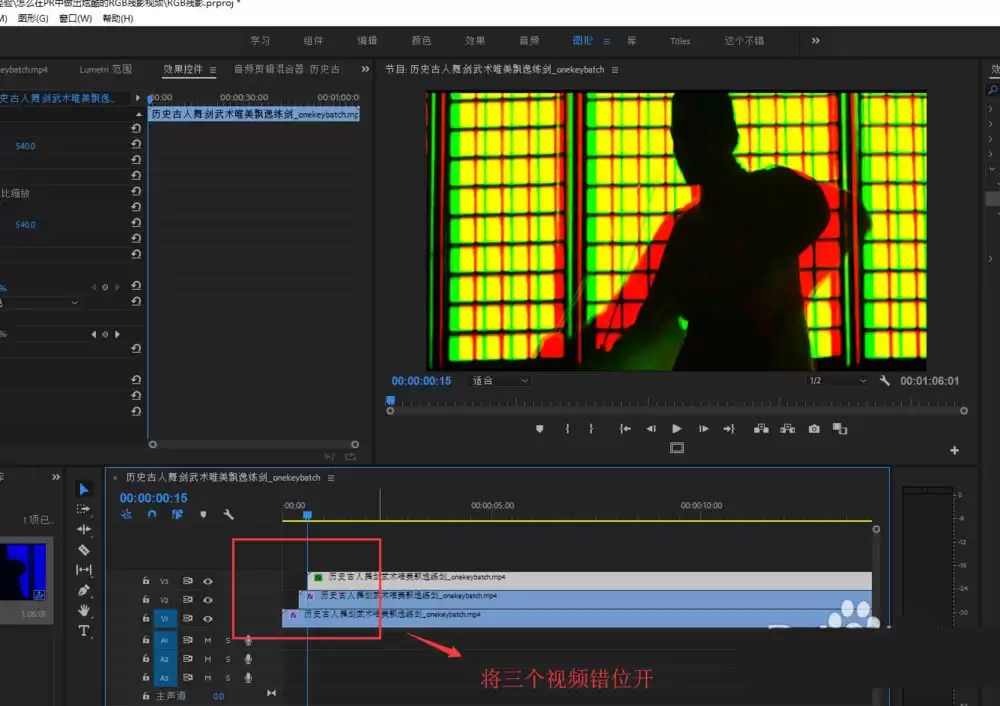Open the 窗口(W) menu
Viewport: 1000px width, 706px height.
[x=75, y=18]
